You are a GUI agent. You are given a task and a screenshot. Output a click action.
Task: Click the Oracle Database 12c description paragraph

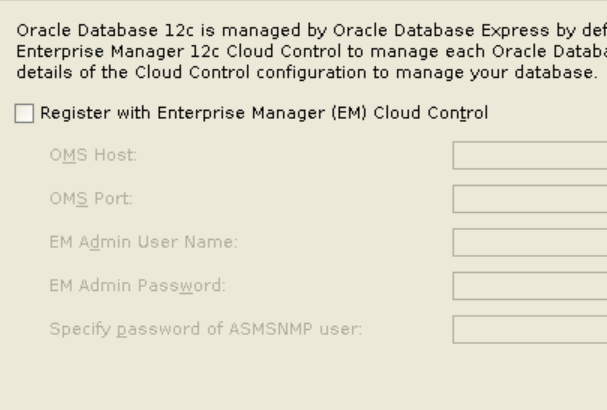coord(312,51)
